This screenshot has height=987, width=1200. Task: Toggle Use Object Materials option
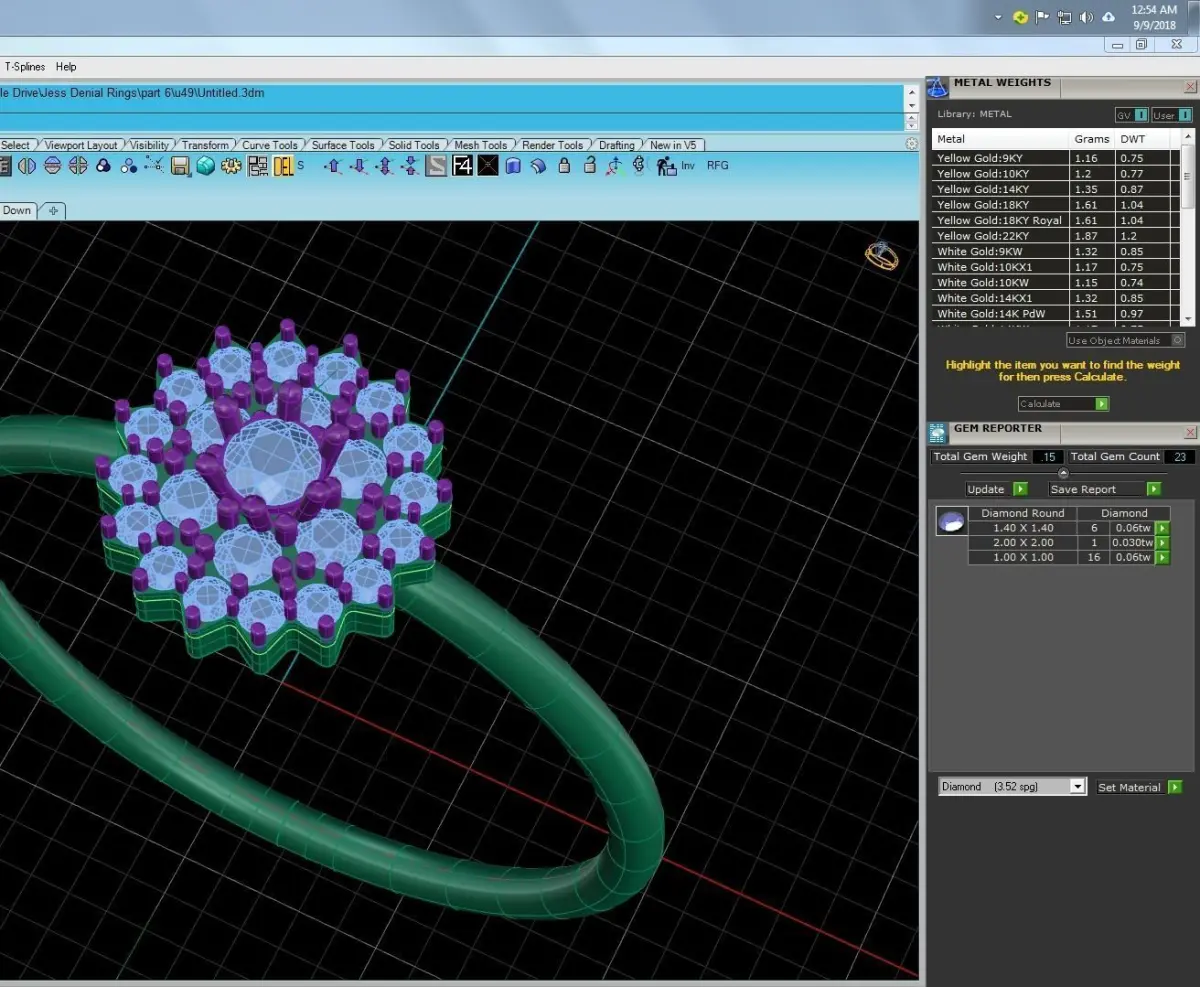(1125, 340)
